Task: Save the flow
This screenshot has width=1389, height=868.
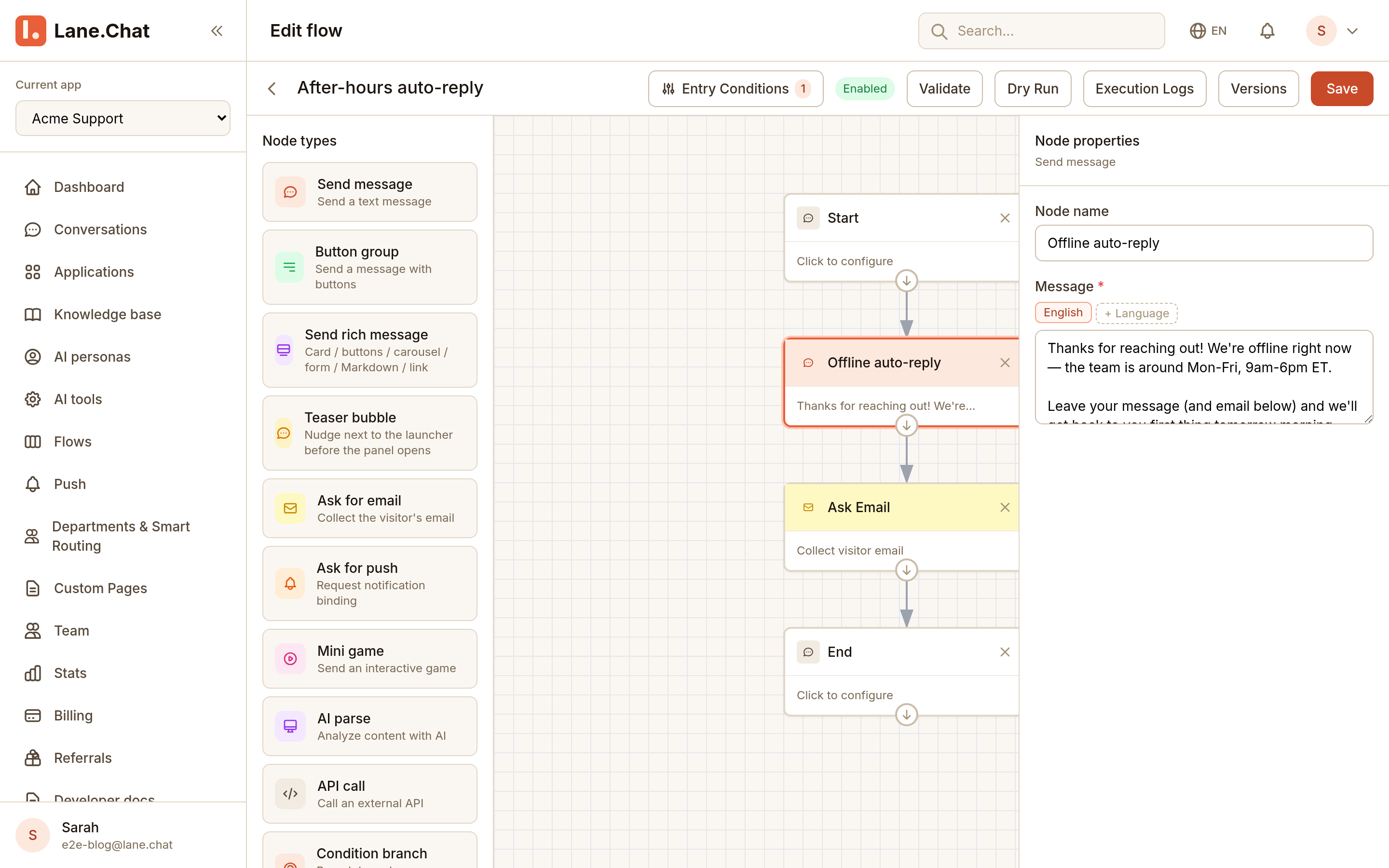Action: (x=1342, y=88)
